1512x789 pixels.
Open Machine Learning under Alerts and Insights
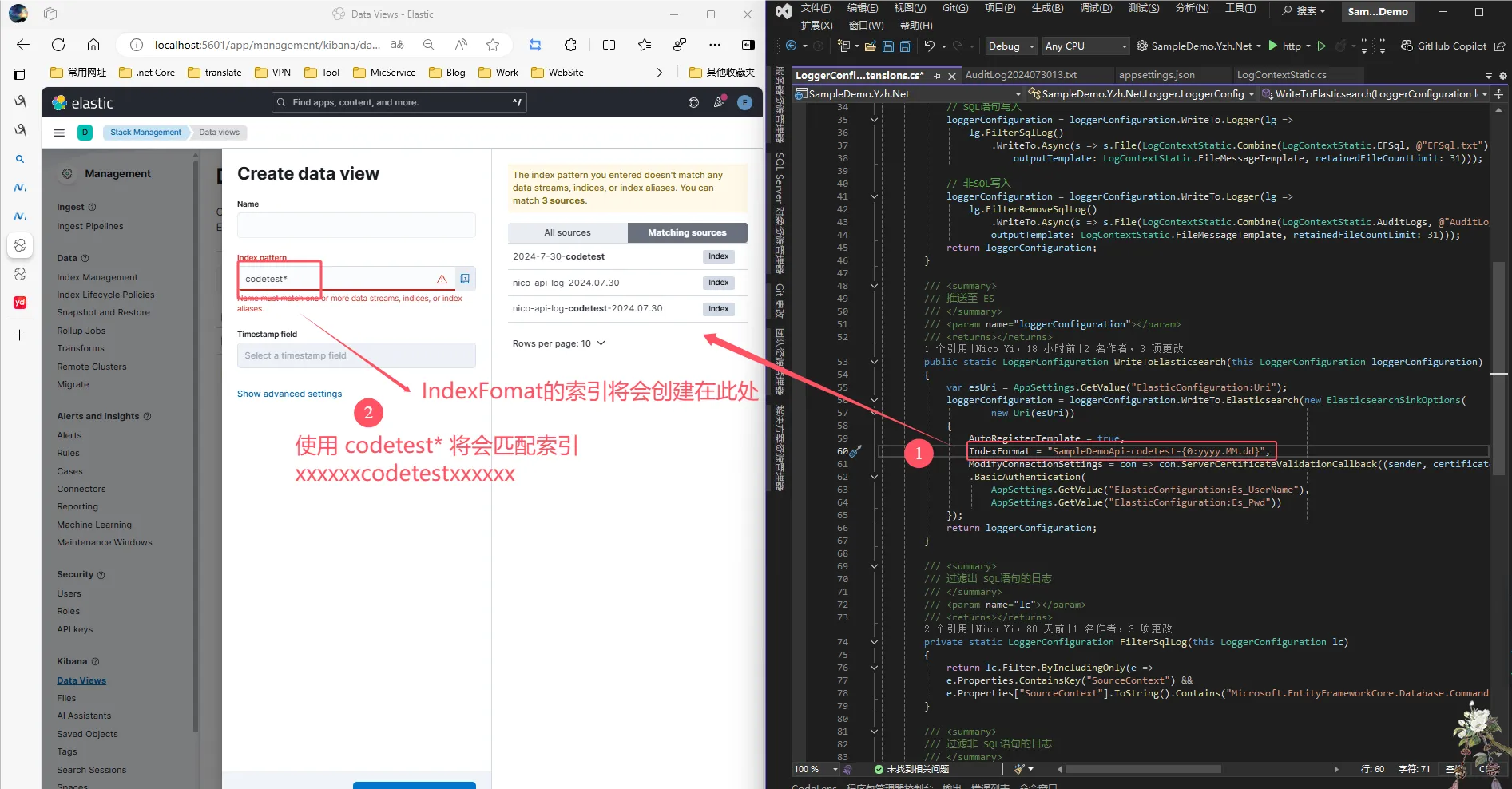94,525
